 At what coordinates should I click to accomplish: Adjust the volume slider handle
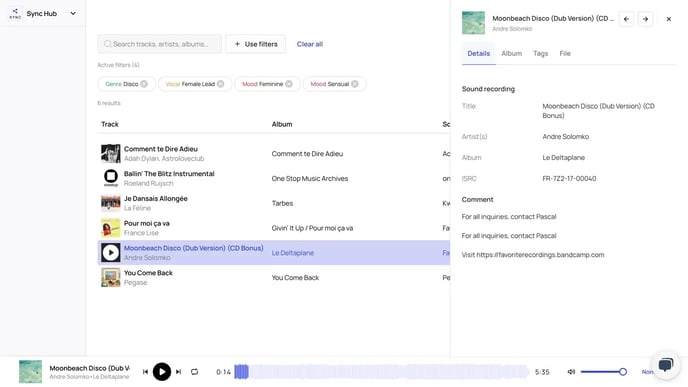pyautogui.click(x=623, y=372)
